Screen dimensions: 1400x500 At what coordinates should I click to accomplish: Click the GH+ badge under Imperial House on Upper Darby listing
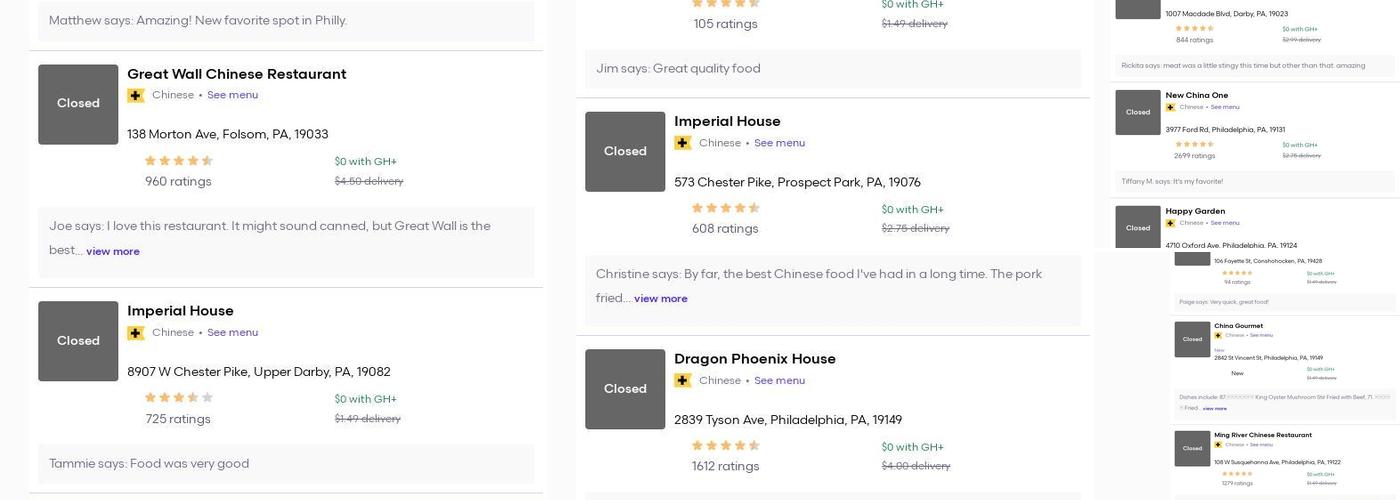pos(136,333)
